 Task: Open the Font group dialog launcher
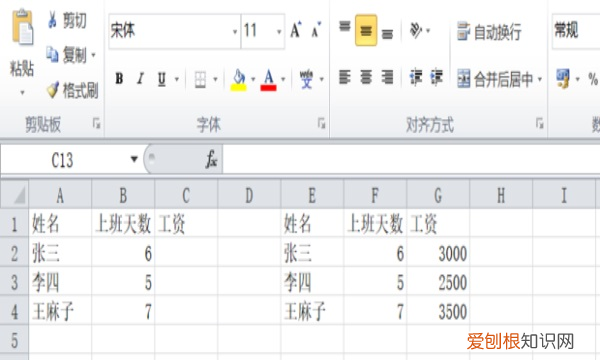[321, 123]
